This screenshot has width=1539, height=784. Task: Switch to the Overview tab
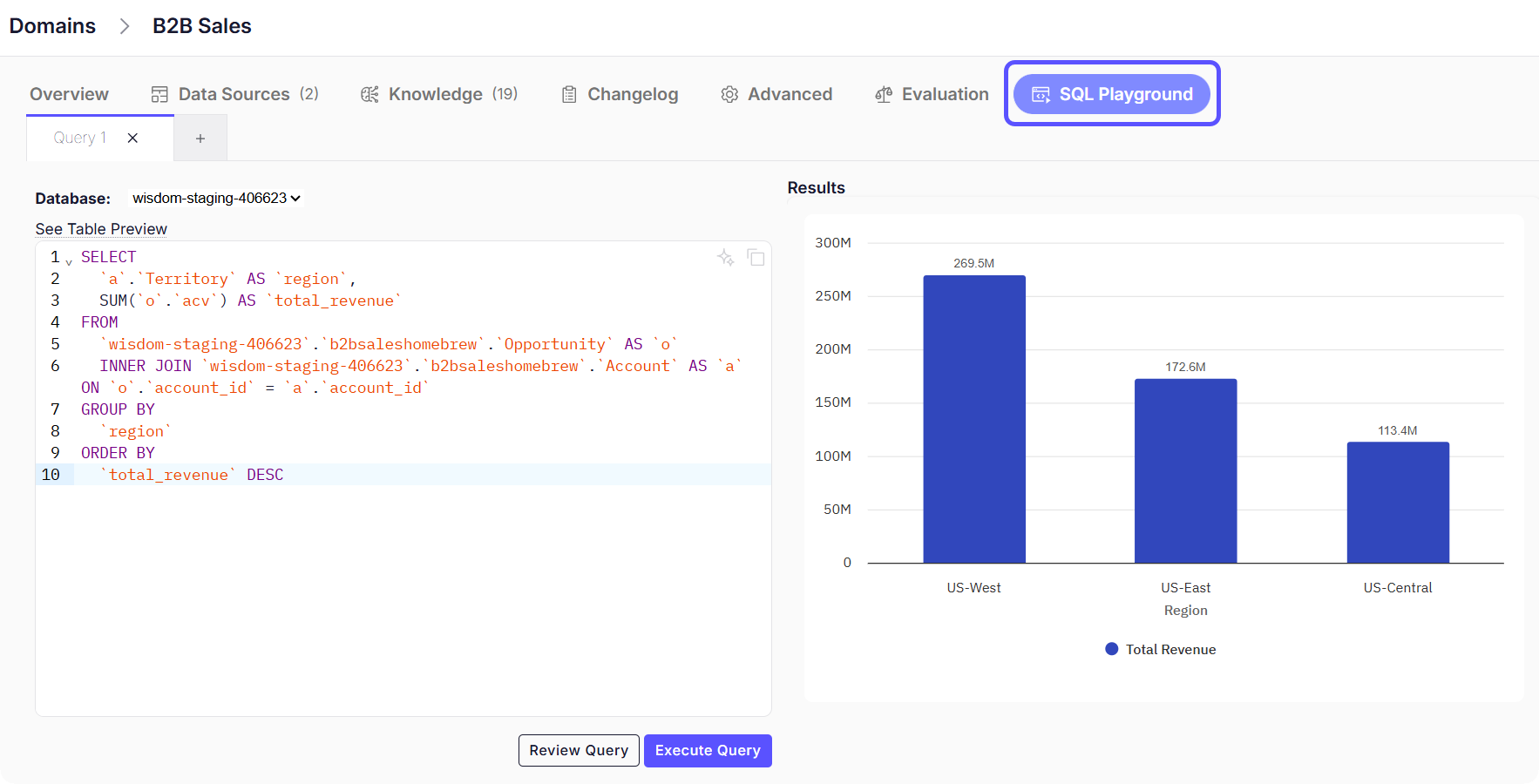tap(69, 94)
